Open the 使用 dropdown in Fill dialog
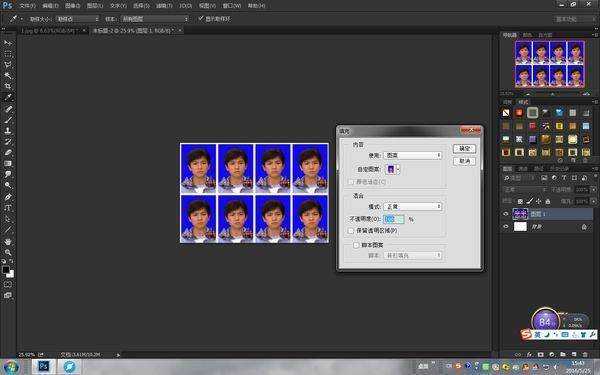600x375 pixels. click(x=413, y=155)
